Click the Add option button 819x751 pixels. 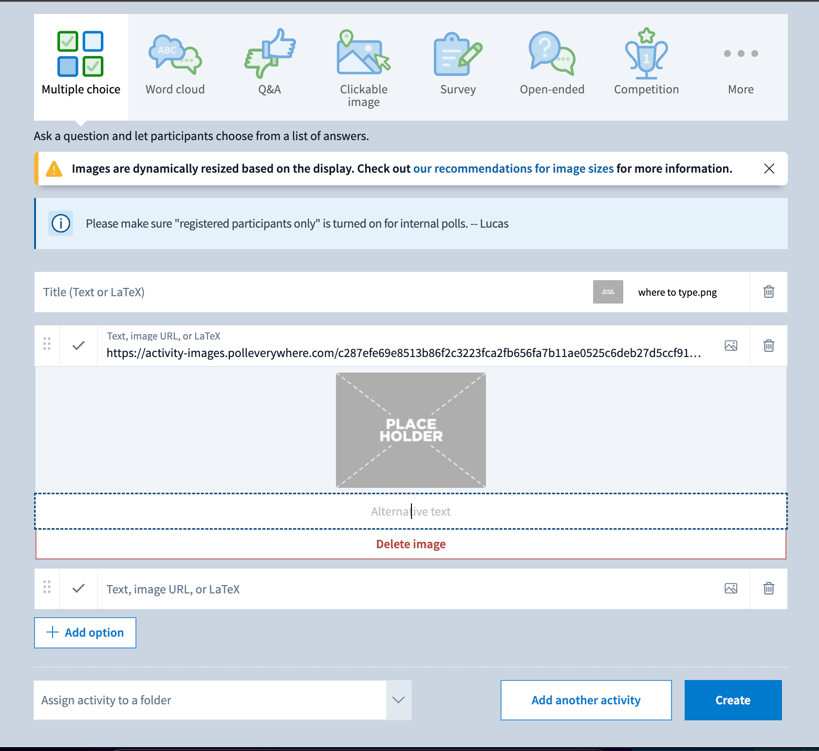pyautogui.click(x=85, y=633)
